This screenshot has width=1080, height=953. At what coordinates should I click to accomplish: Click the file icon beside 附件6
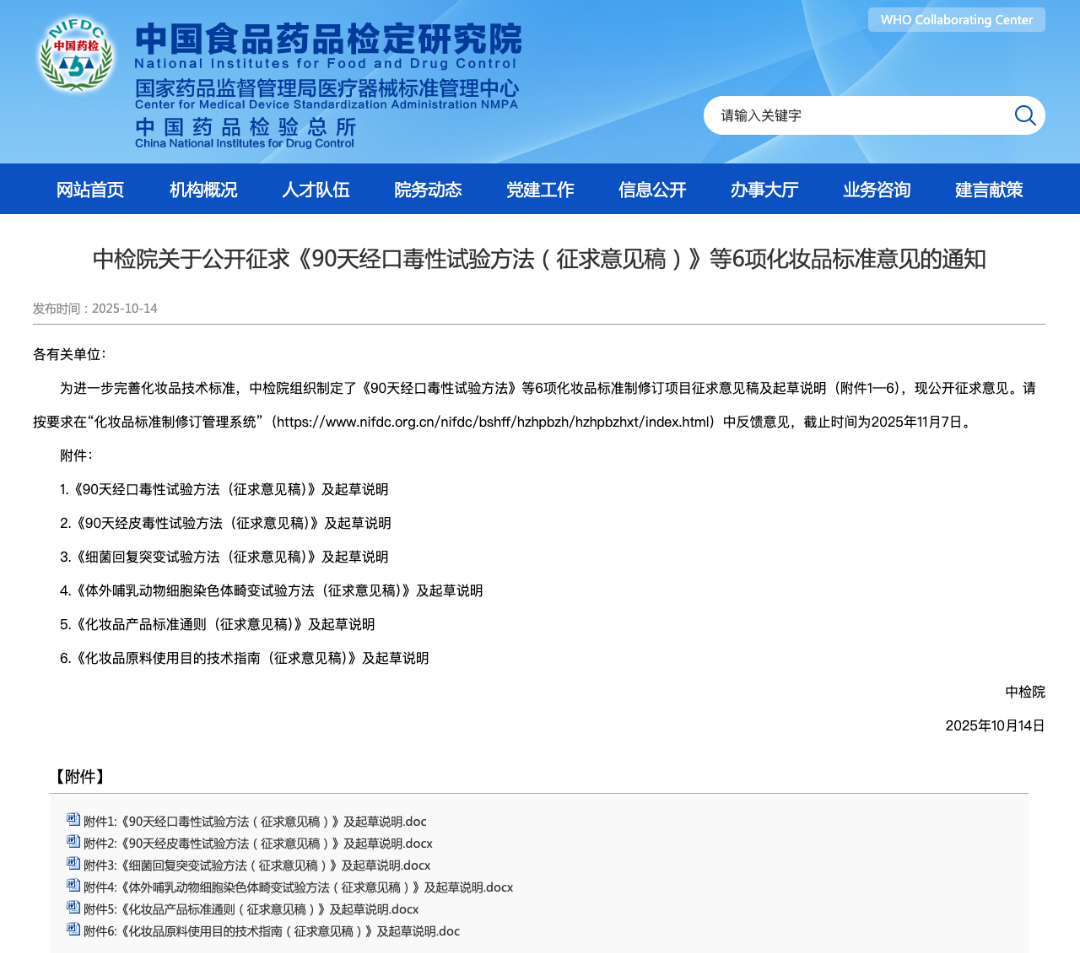tap(73, 930)
